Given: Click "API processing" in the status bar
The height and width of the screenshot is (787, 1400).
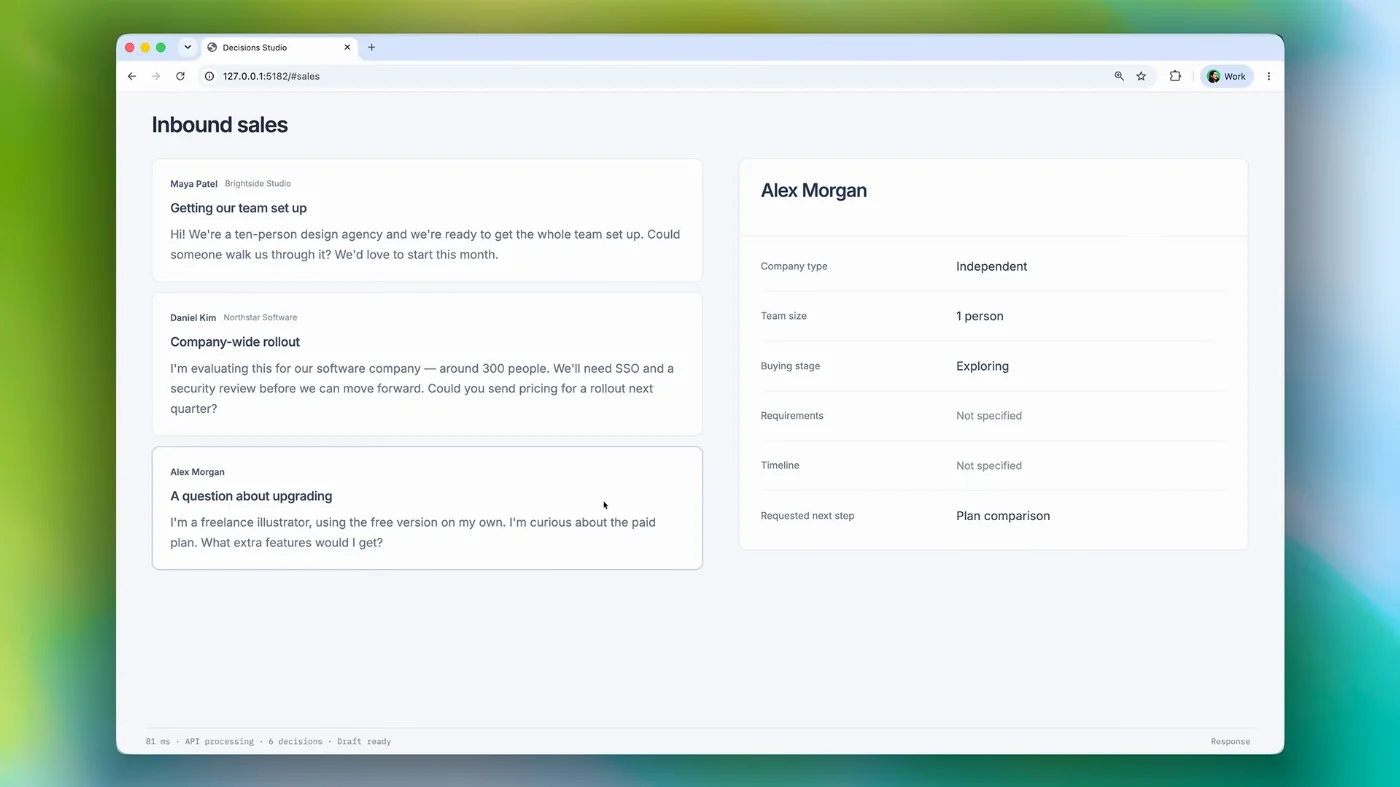Looking at the screenshot, I should point(219,742).
